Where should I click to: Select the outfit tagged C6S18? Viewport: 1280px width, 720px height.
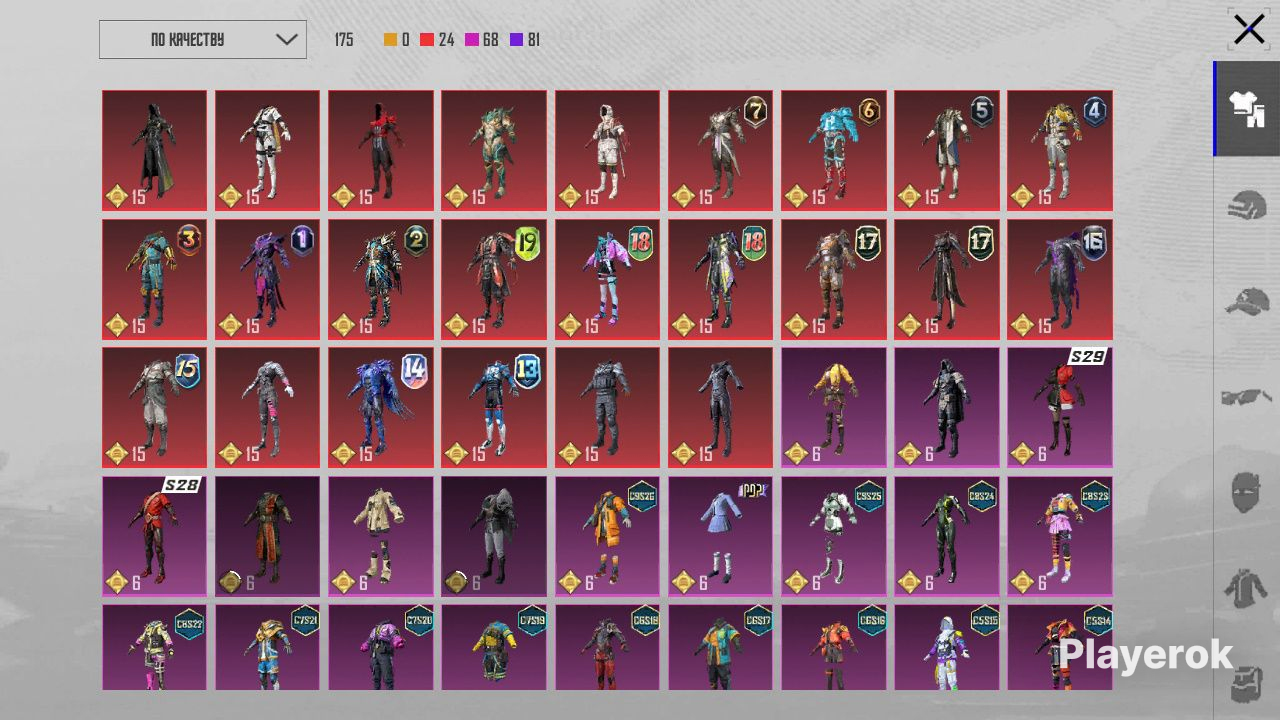[x=607, y=647]
